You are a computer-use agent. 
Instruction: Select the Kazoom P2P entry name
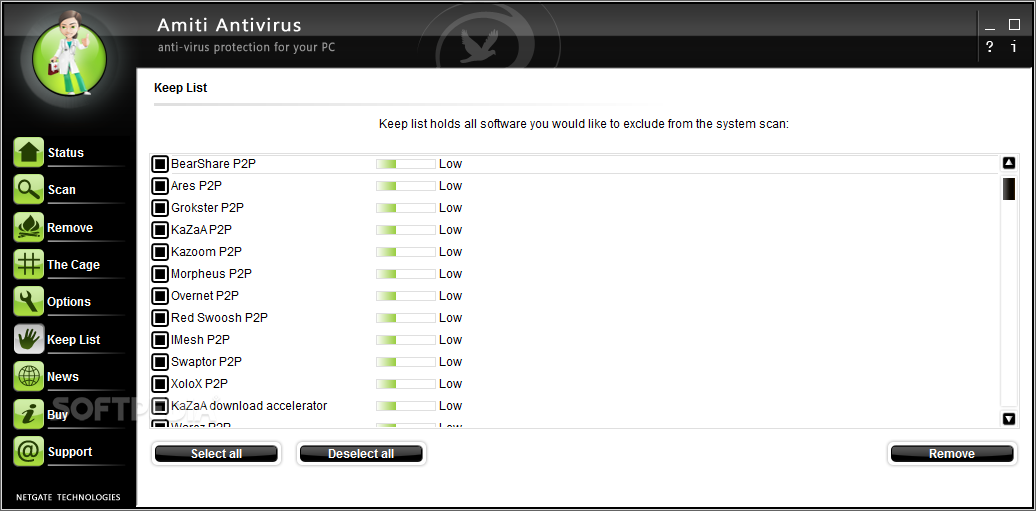tap(206, 252)
